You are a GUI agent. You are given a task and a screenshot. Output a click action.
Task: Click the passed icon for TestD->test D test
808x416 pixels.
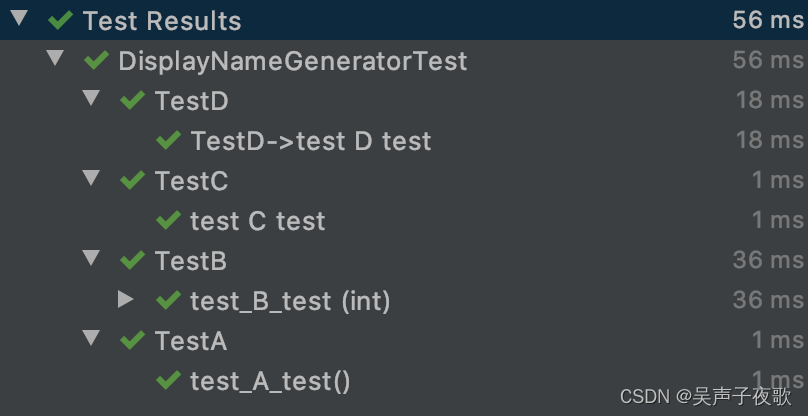[168, 140]
